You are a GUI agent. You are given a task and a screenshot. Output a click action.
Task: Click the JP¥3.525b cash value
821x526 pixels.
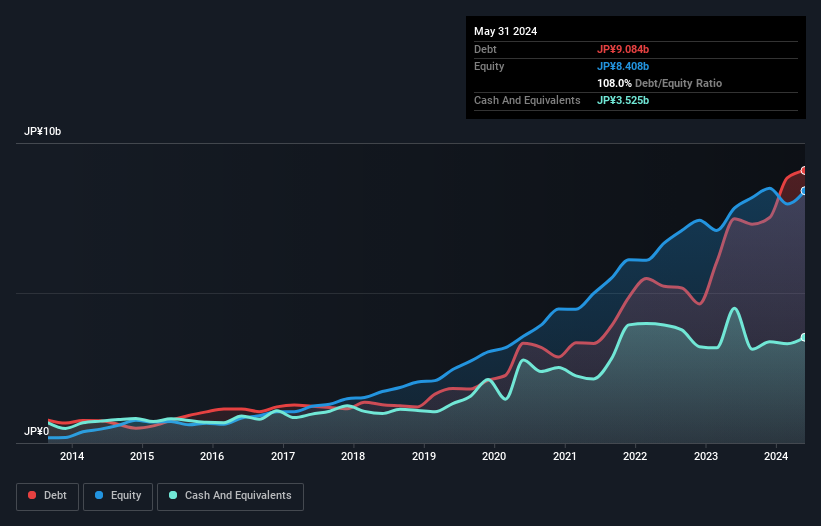(x=623, y=100)
